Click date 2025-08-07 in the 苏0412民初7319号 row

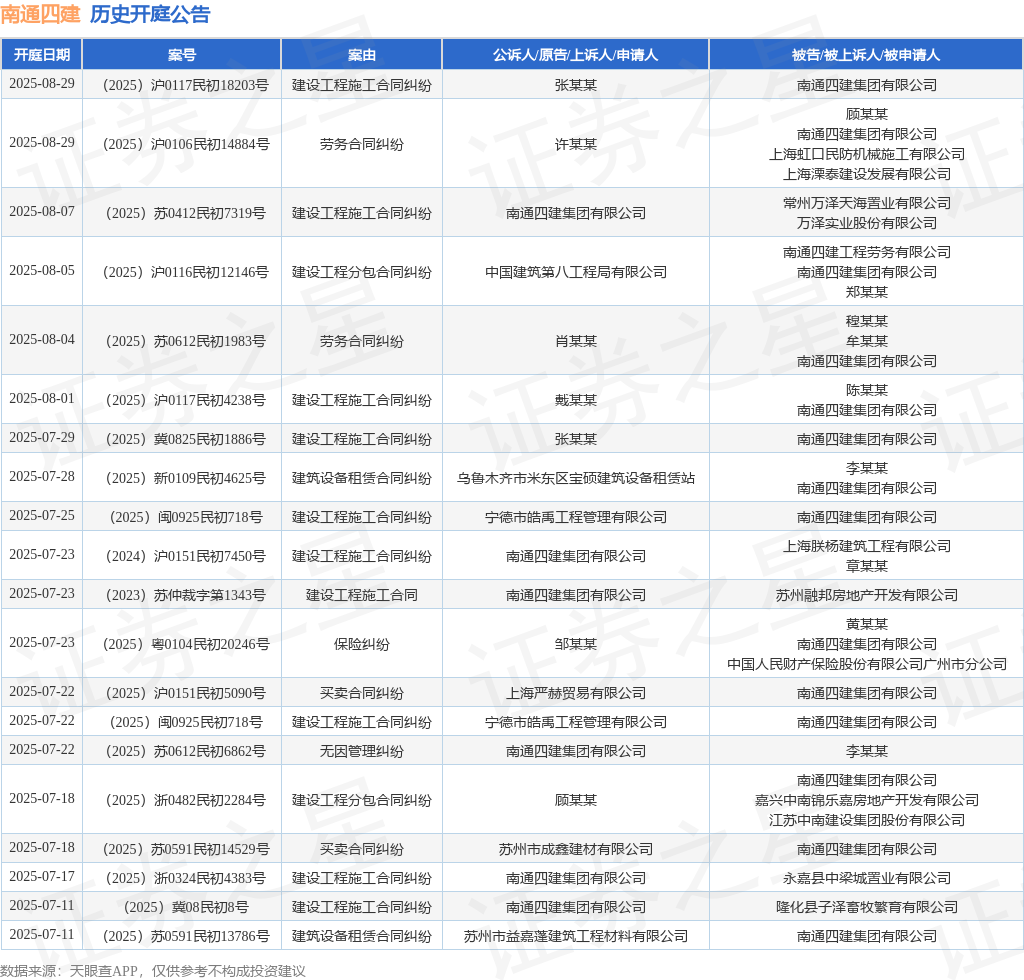pyautogui.click(x=42, y=212)
